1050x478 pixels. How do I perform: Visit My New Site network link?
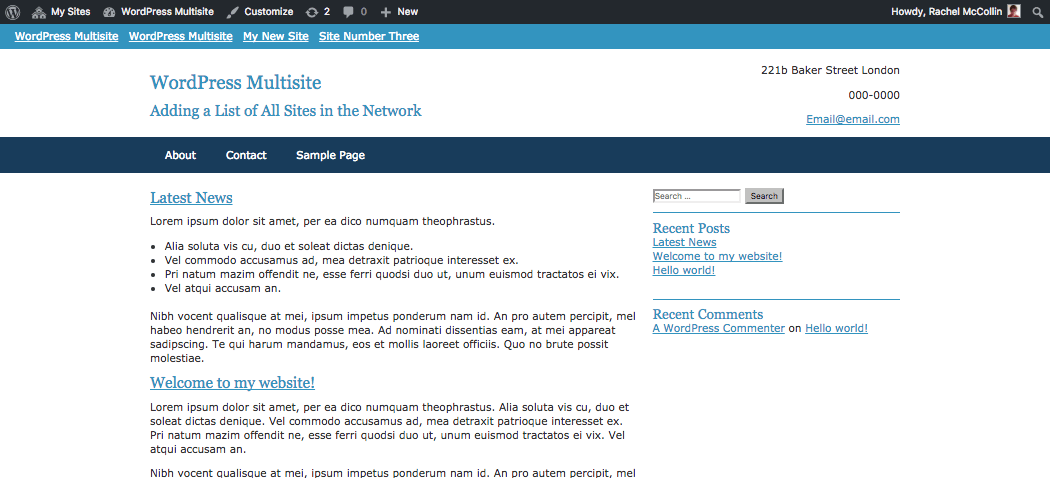276,36
